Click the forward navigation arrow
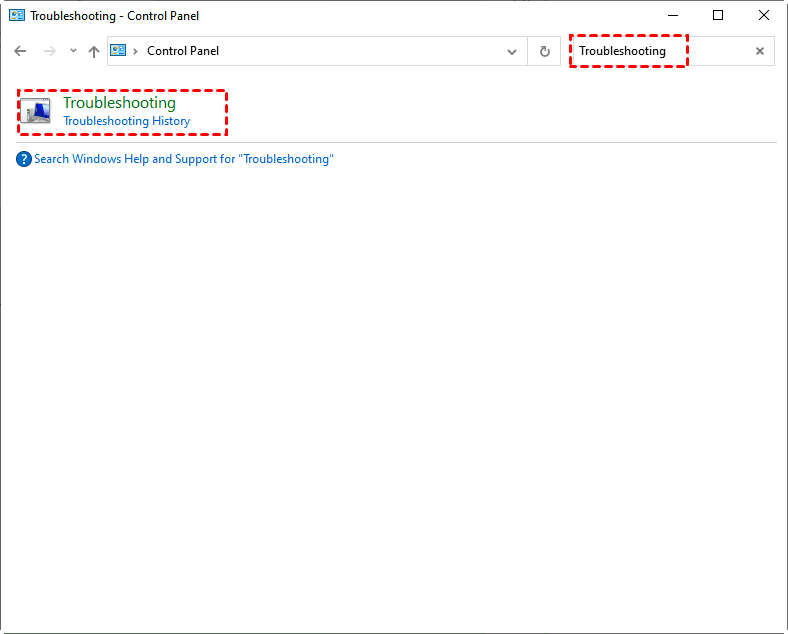The width and height of the screenshot is (788, 634). pos(49,51)
